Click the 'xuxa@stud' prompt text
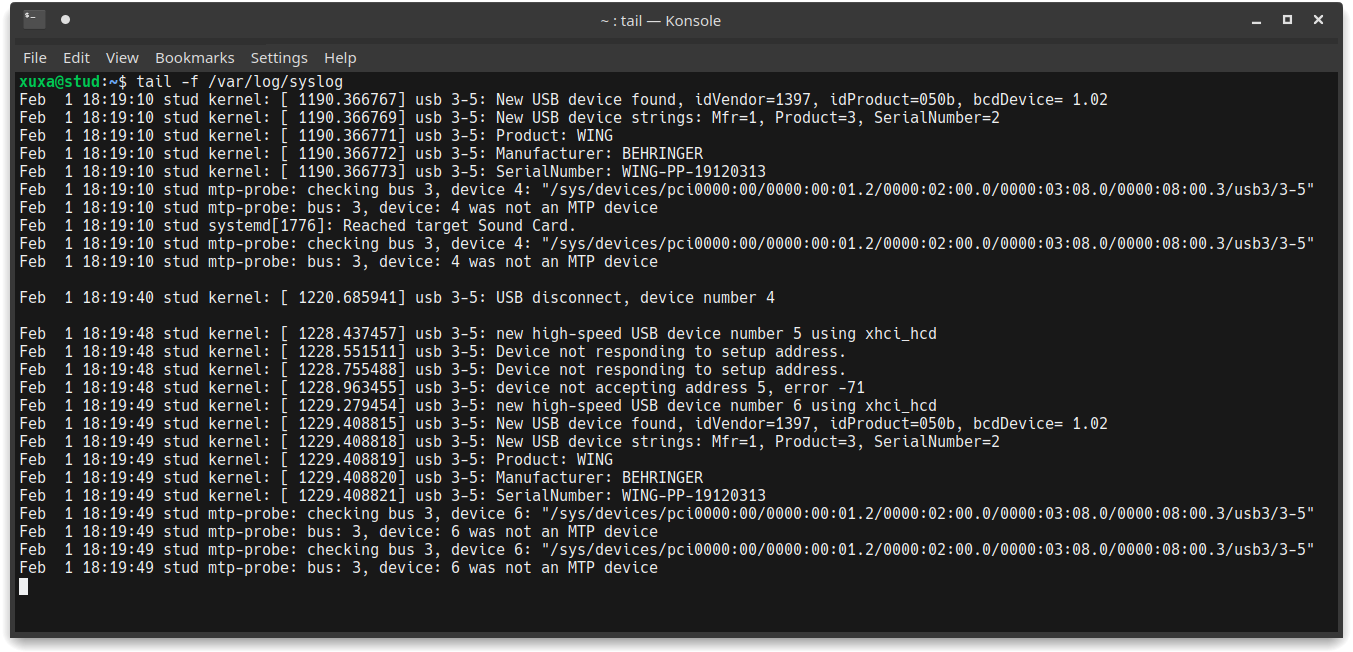The height and width of the screenshot is (652, 1353). [x=59, y=81]
